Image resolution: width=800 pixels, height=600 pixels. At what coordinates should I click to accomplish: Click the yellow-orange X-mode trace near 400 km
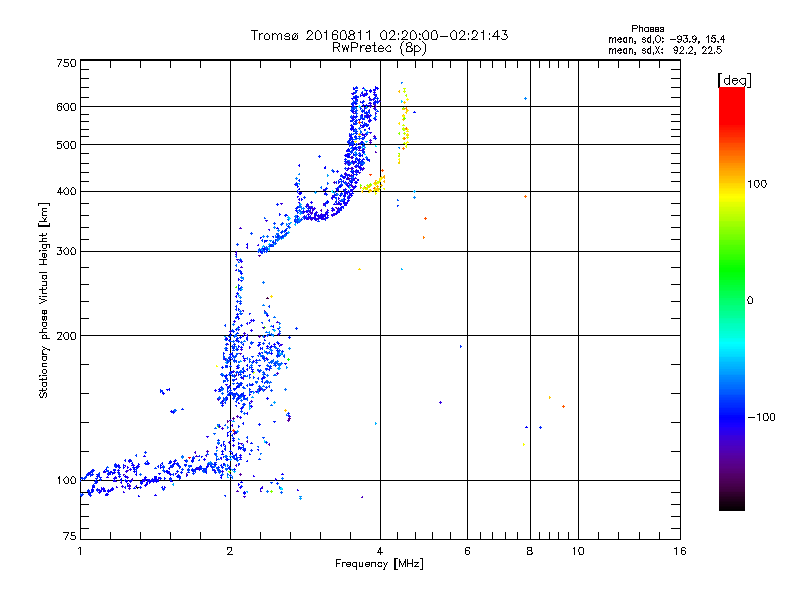373,185
